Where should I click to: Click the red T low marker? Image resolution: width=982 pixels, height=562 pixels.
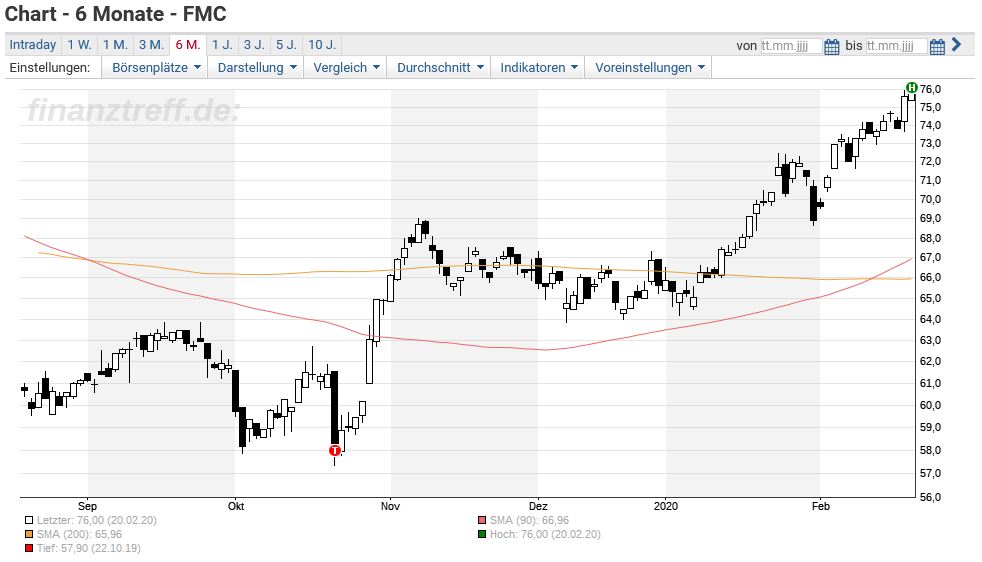[x=335, y=450]
